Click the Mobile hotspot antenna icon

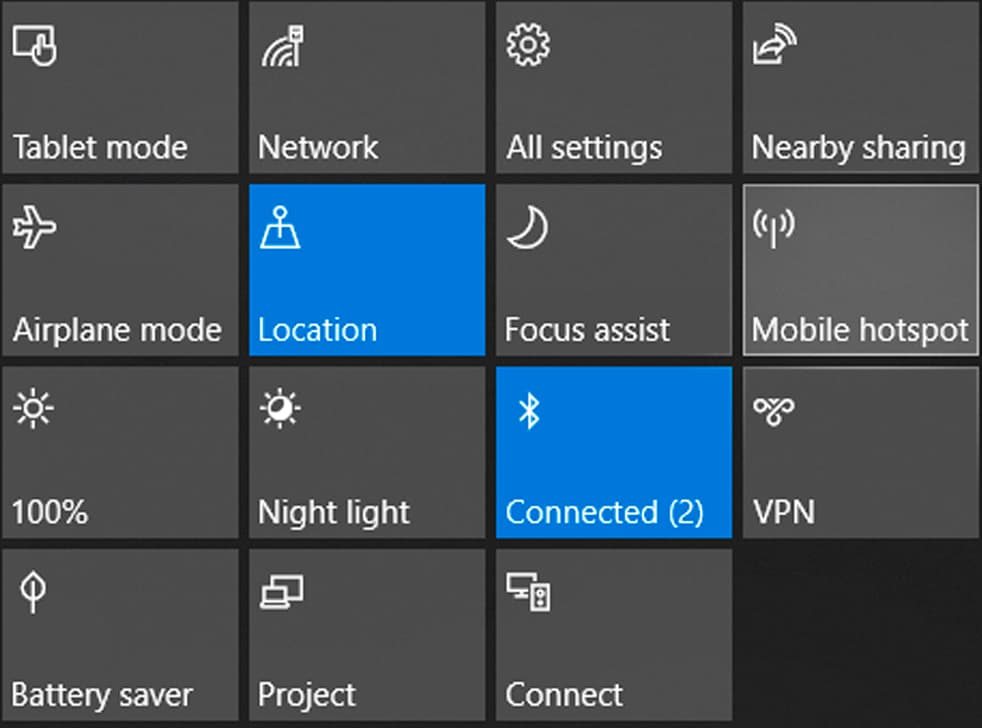(x=773, y=228)
